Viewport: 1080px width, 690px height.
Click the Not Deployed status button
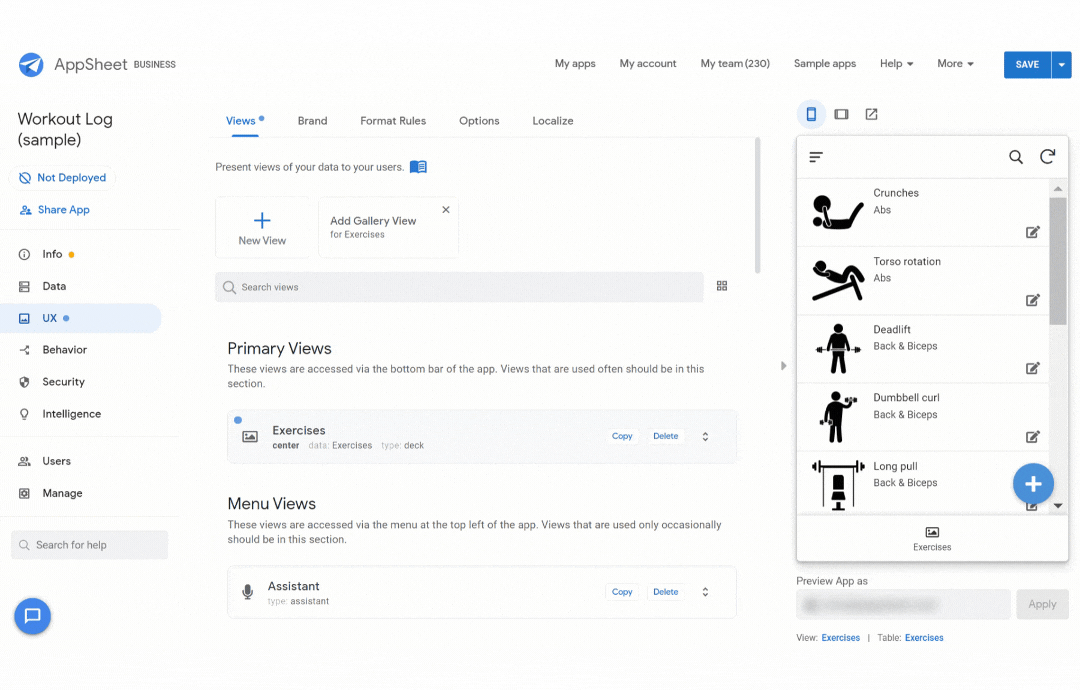pos(63,178)
